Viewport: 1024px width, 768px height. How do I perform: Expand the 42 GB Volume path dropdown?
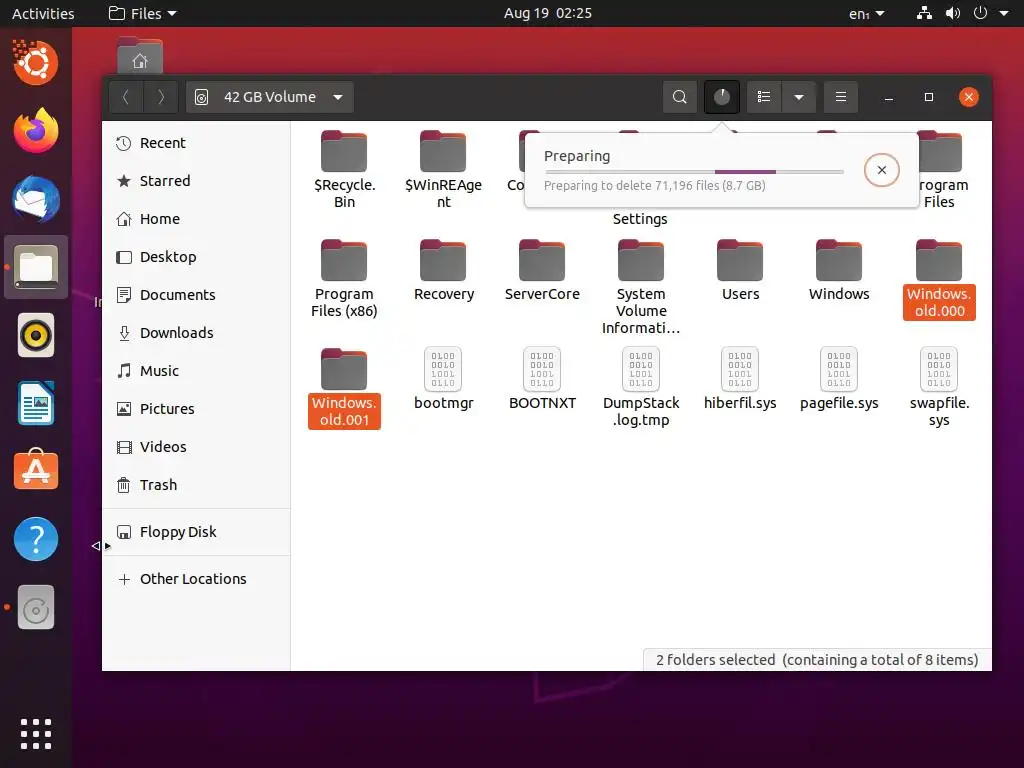pos(270,97)
